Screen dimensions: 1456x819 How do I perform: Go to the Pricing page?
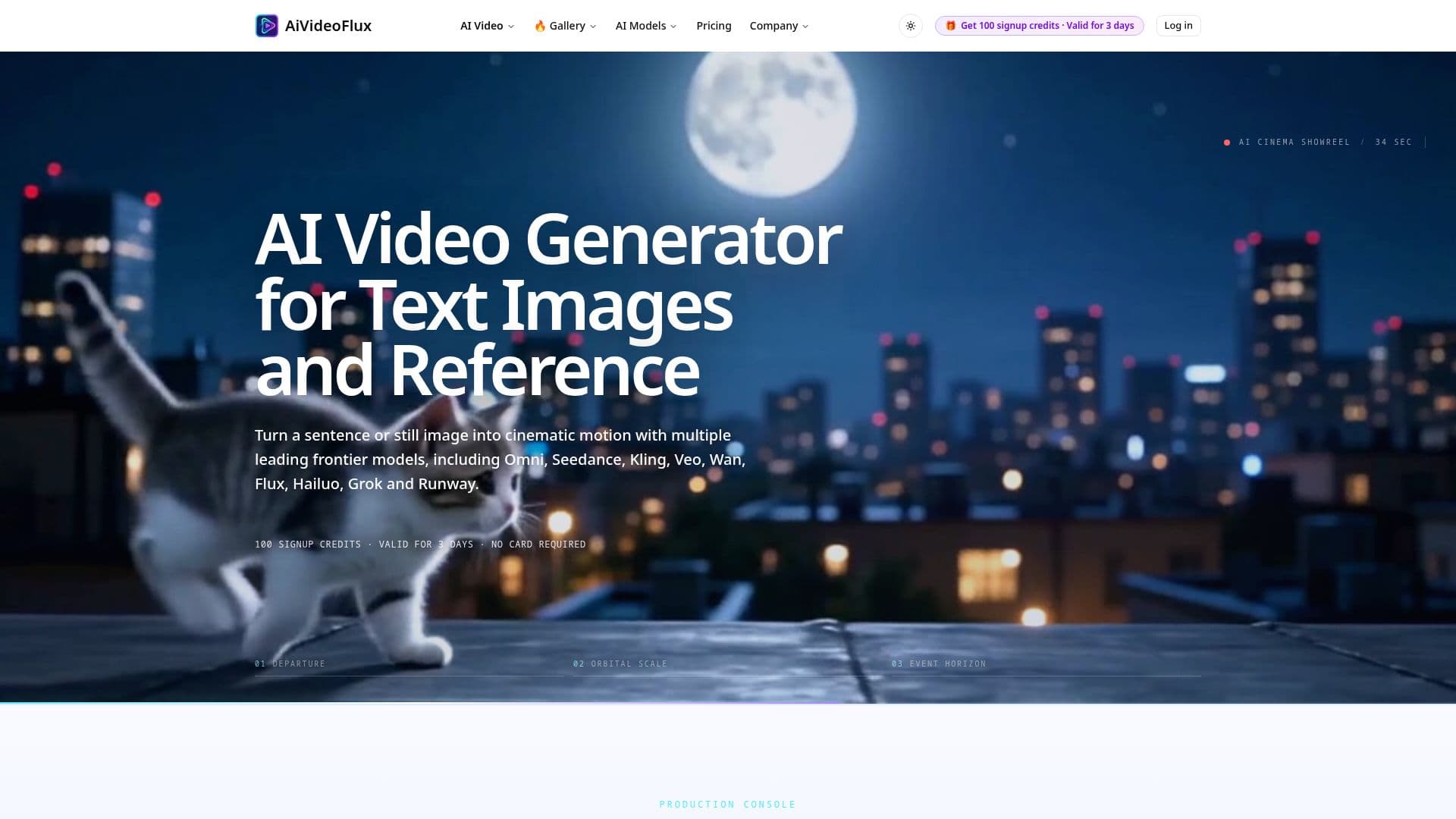pyautogui.click(x=714, y=26)
